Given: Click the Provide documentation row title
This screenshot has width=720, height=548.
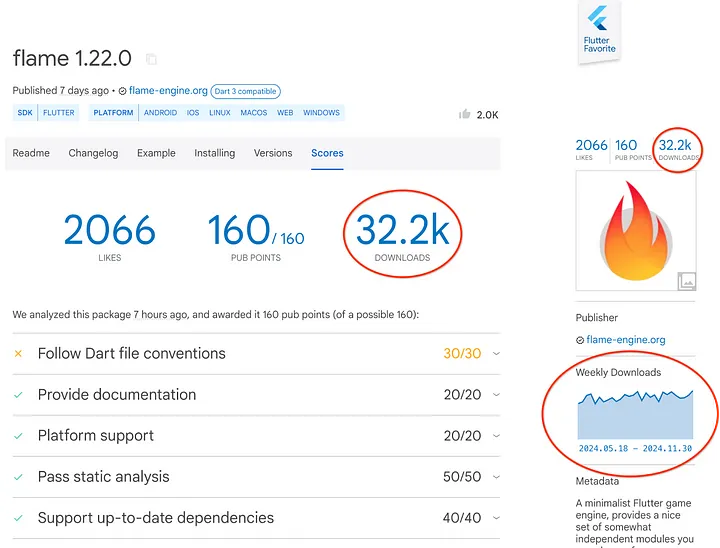Looking at the screenshot, I should [117, 395].
